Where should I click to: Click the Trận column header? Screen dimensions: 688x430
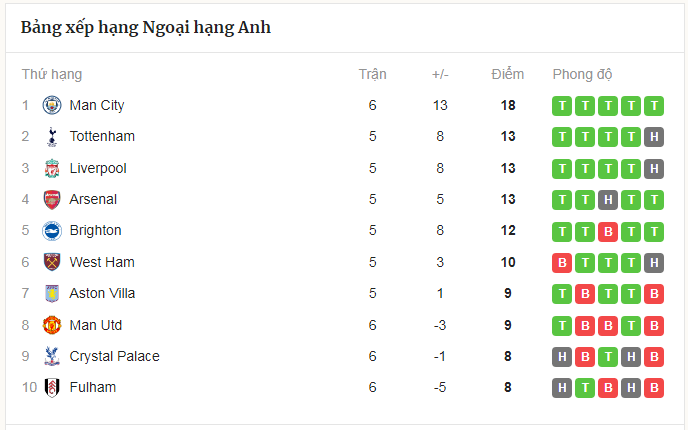point(372,74)
